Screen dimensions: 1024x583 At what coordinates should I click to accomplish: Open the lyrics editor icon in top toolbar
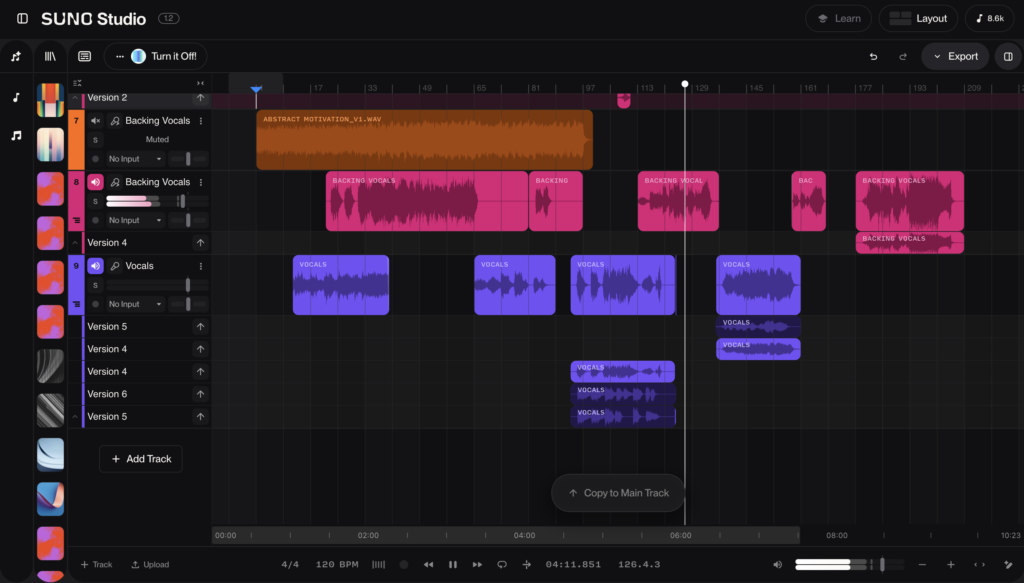pyautogui.click(x=85, y=56)
